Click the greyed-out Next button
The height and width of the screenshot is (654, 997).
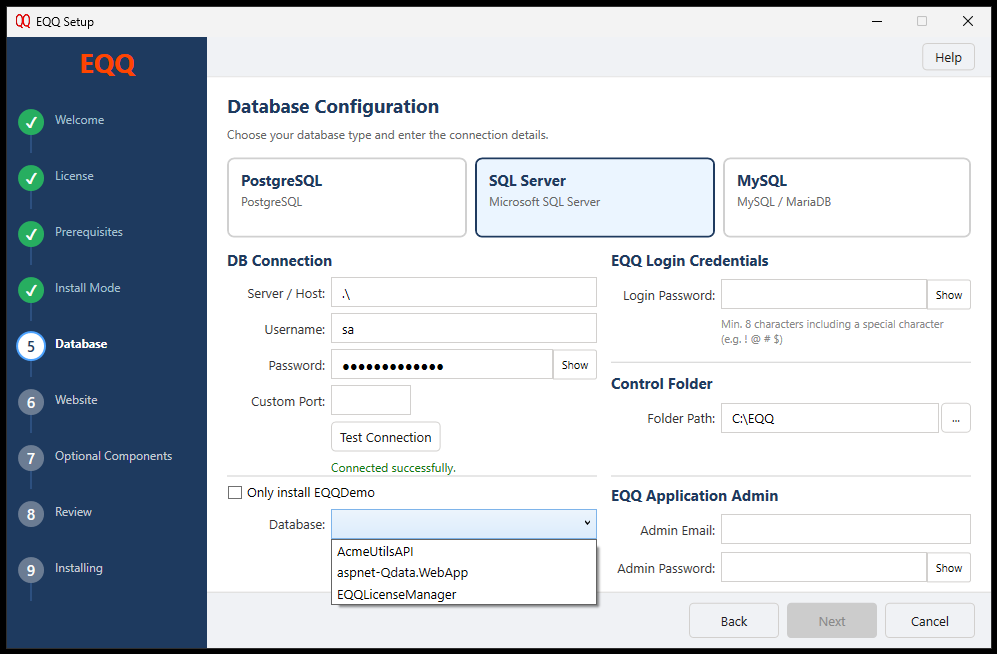pyautogui.click(x=832, y=621)
